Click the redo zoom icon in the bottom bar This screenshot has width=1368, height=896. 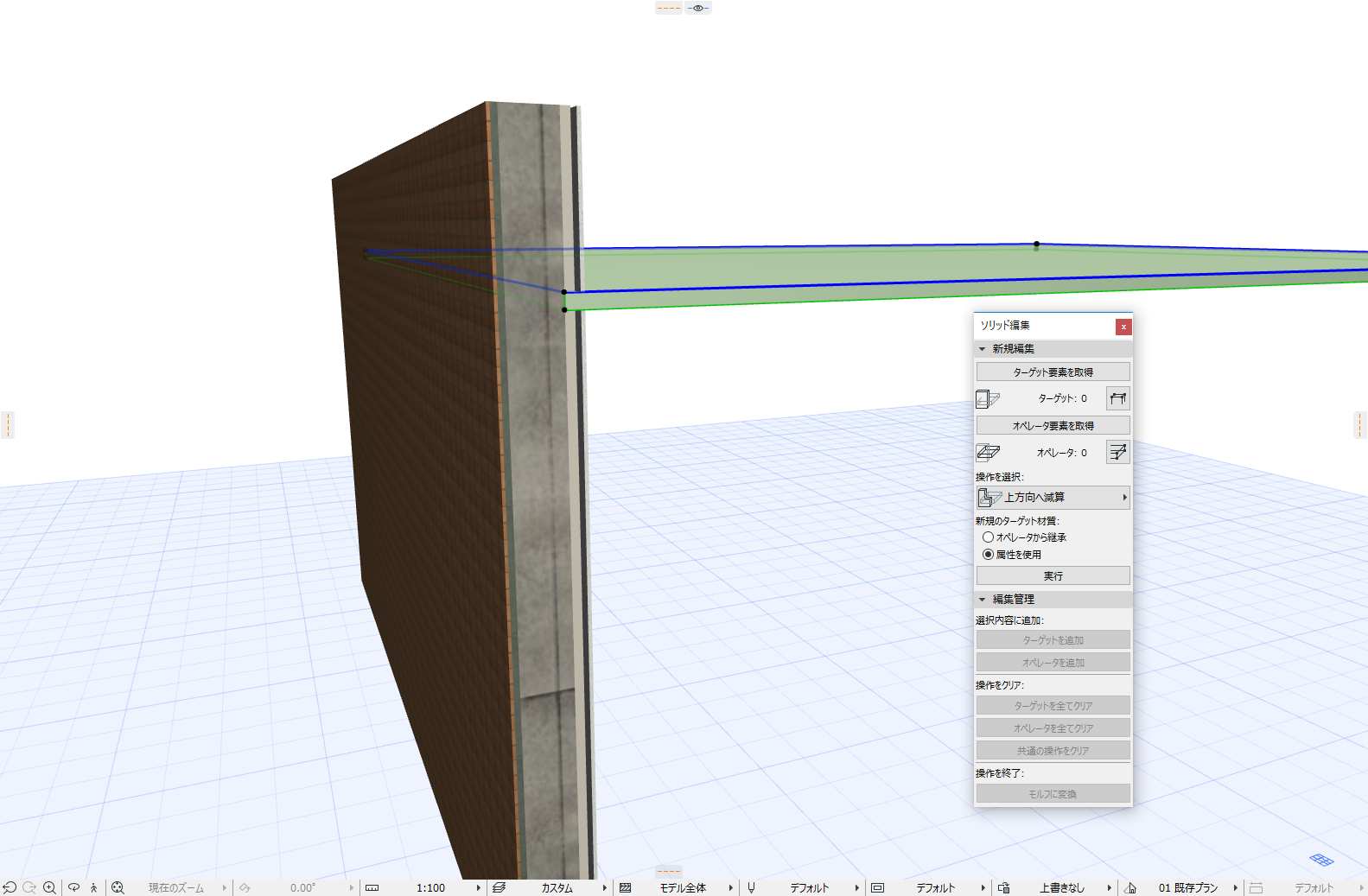(x=29, y=887)
